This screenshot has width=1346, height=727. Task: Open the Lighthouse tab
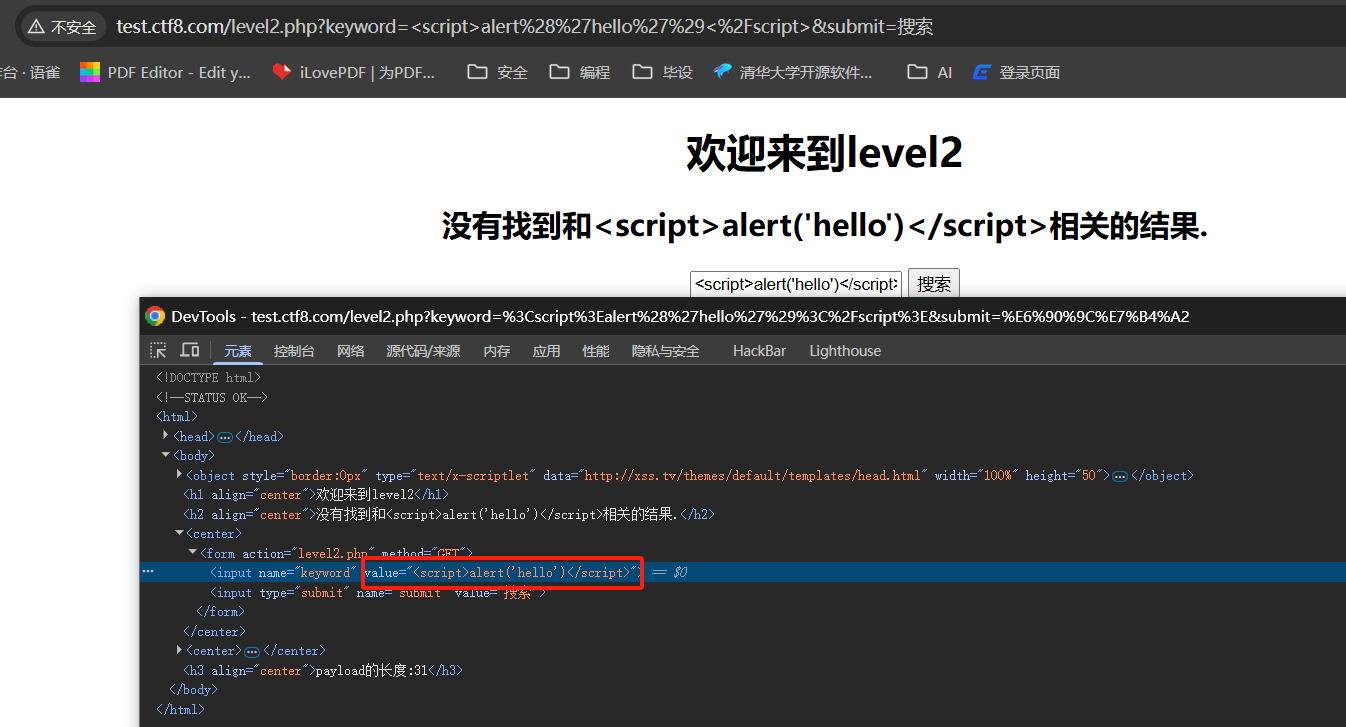pos(845,351)
